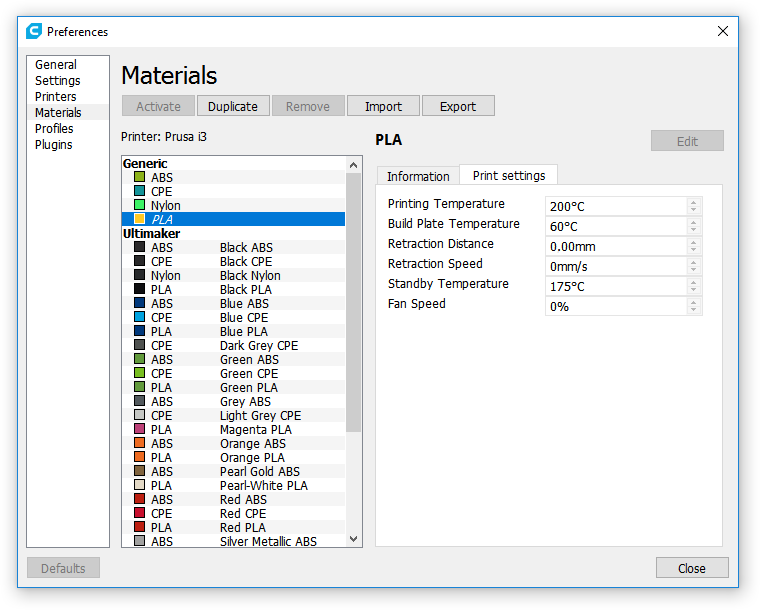Increase Printing Temperature with stepper arrow

click(694, 202)
